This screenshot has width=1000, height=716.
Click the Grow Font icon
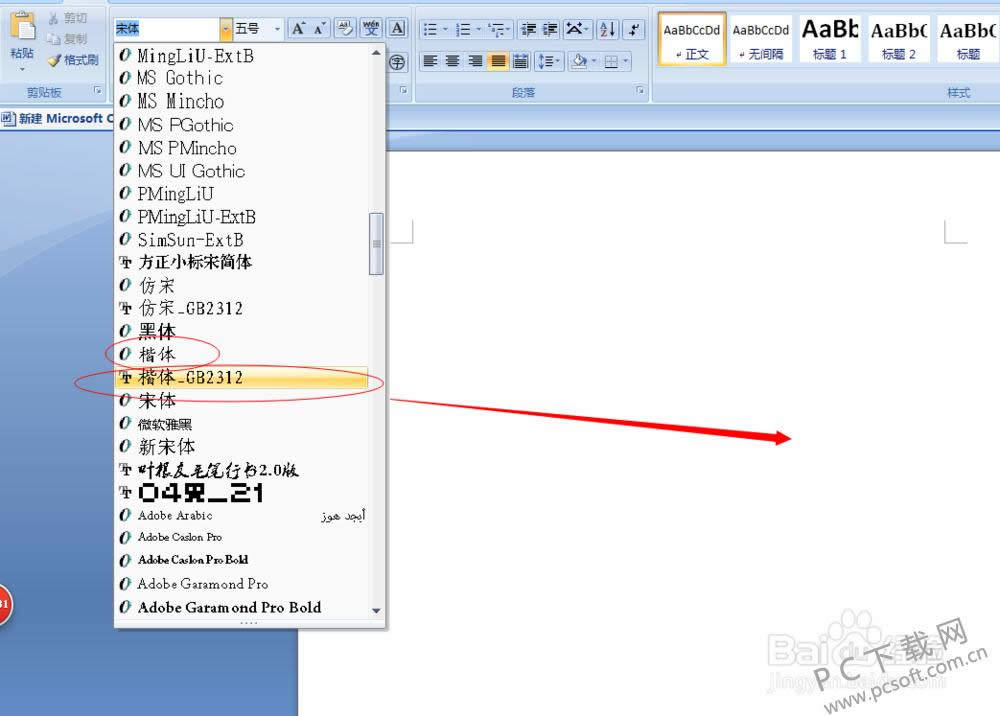[299, 28]
